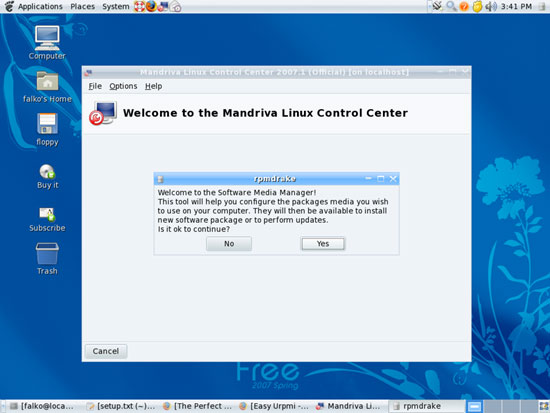Click the lifebuoy help icon in top panel
The image size is (550, 413).
coord(140,6)
